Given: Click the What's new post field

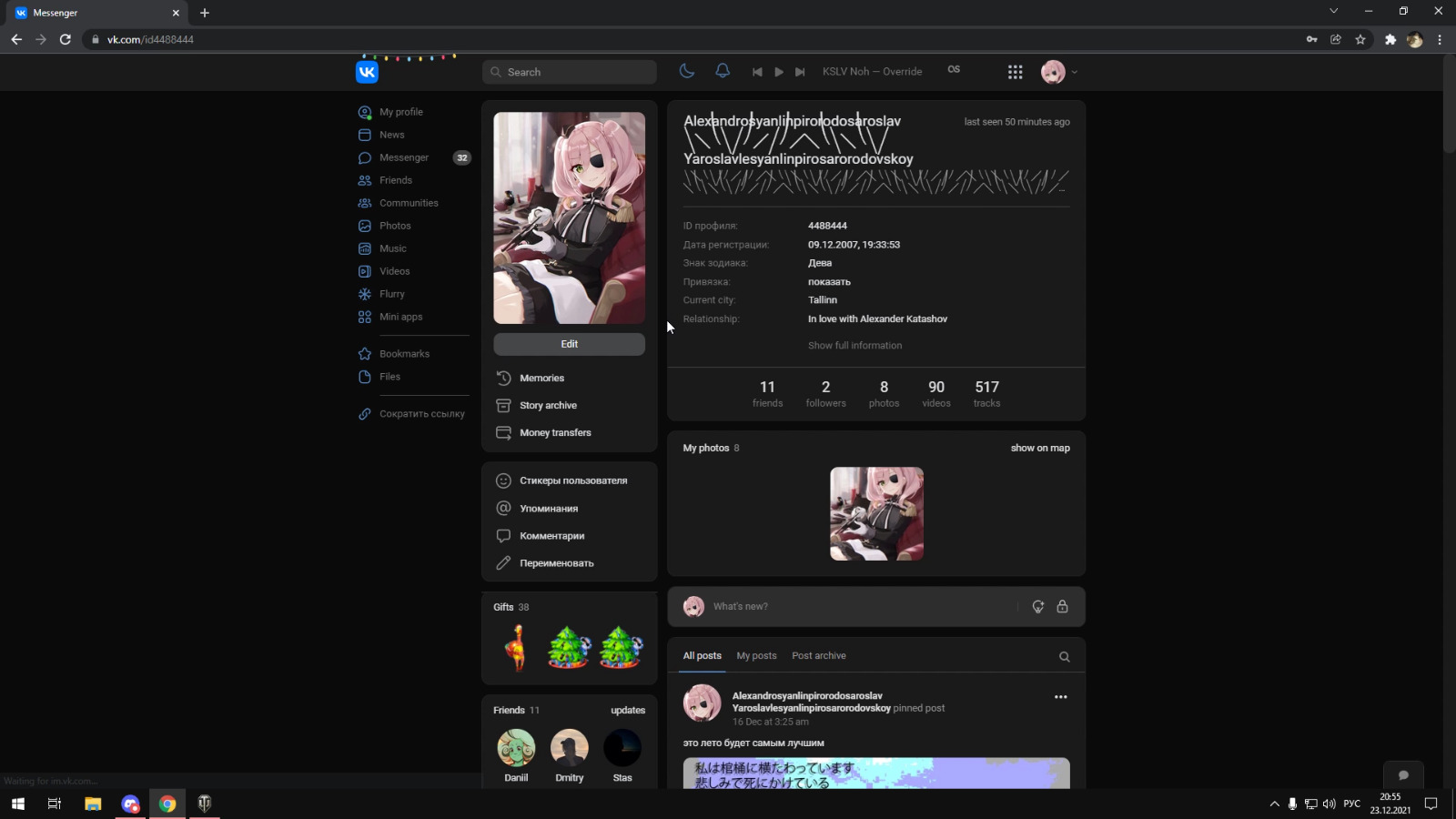Looking at the screenshot, I should pos(855,607).
